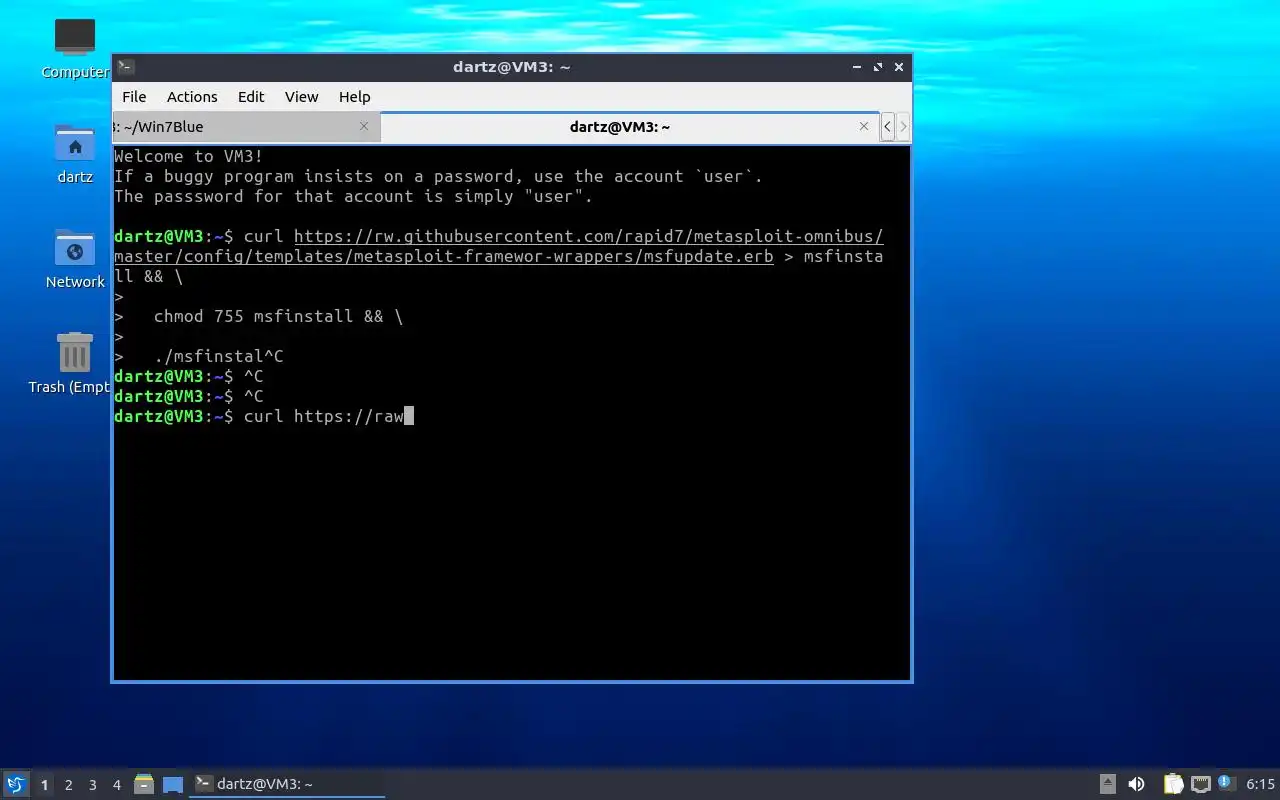Click the terminal icon in window title bar
Viewport: 1280px width, 800px height.
[x=125, y=67]
